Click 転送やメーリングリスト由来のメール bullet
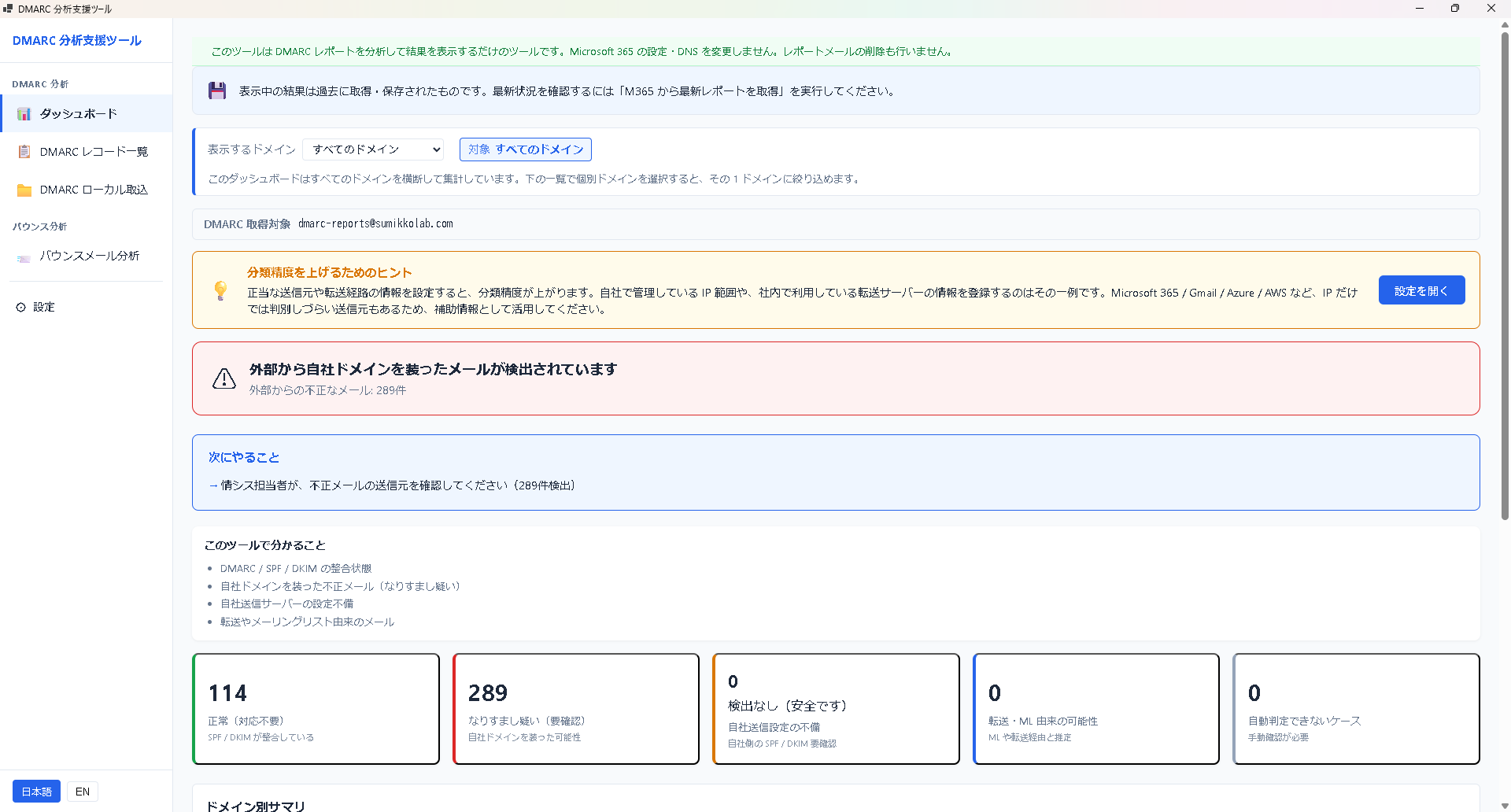This screenshot has height=812, width=1511. (307, 622)
